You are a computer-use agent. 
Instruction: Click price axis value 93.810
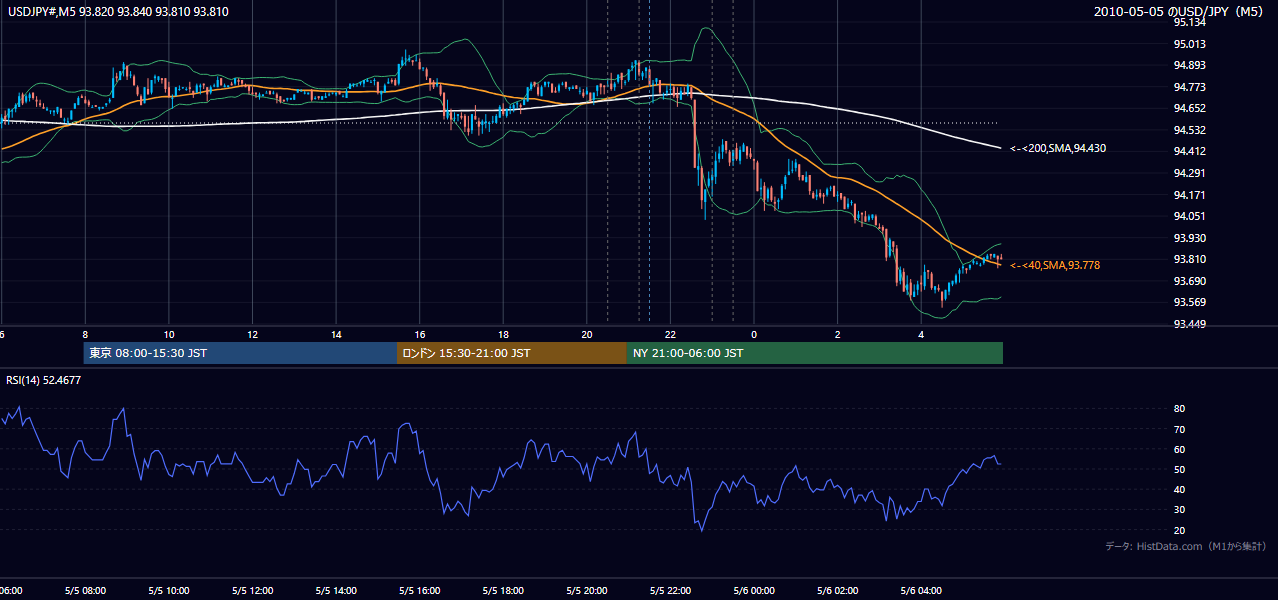click(1189, 259)
